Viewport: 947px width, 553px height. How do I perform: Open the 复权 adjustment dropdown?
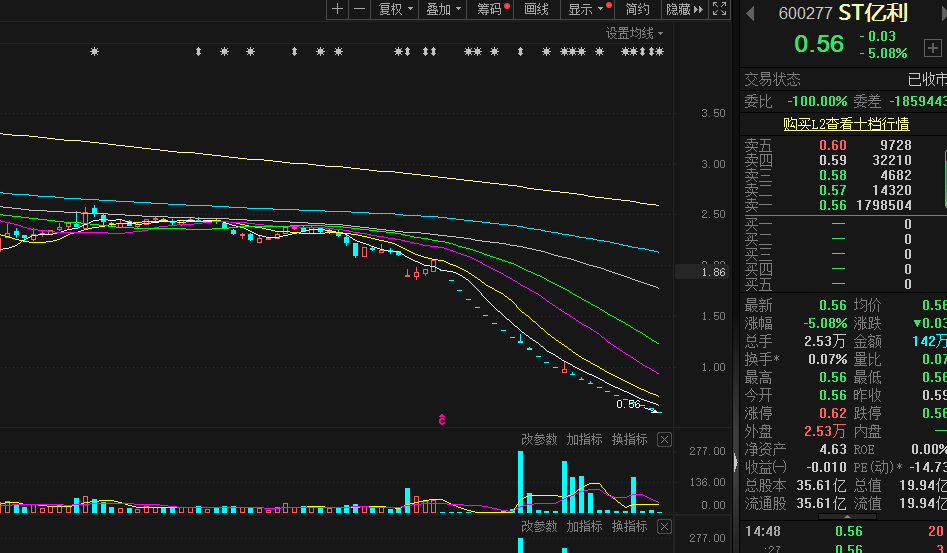[x=395, y=9]
